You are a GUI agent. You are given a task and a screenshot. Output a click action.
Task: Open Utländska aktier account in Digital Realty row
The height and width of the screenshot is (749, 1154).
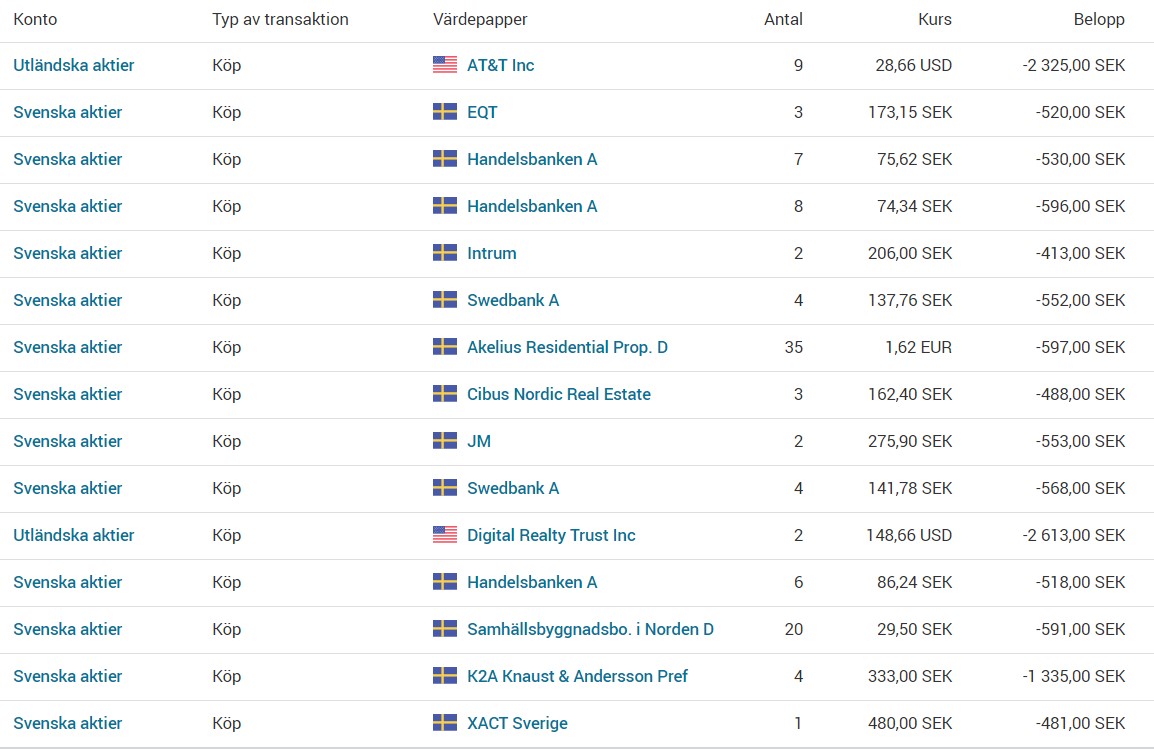(74, 535)
